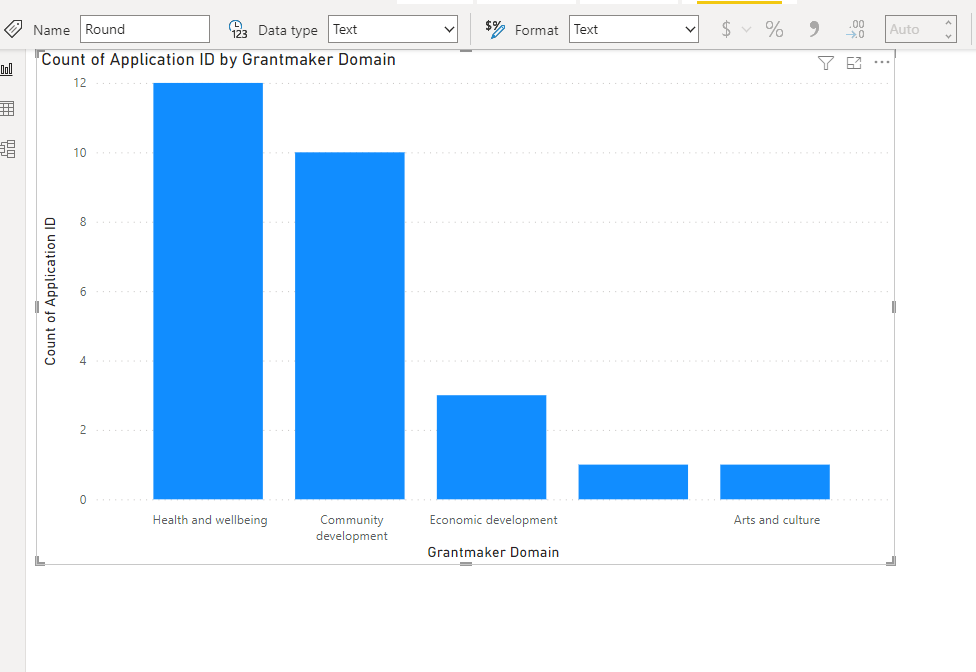
Task: Open the Format dropdown
Action: pos(634,29)
